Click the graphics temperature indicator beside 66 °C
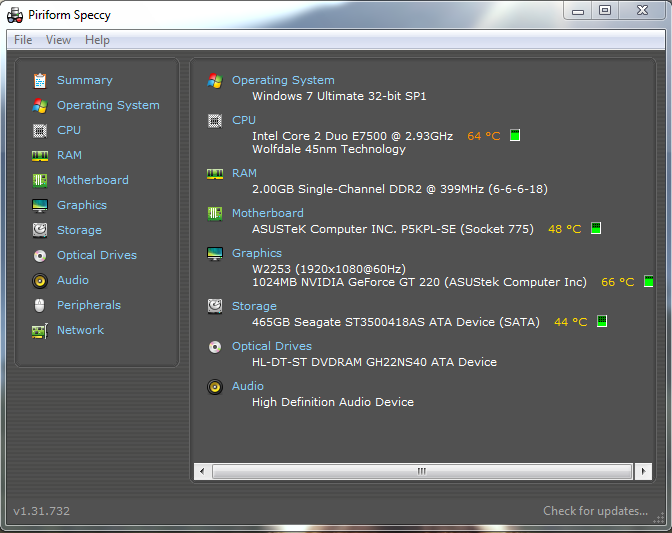 tap(649, 281)
